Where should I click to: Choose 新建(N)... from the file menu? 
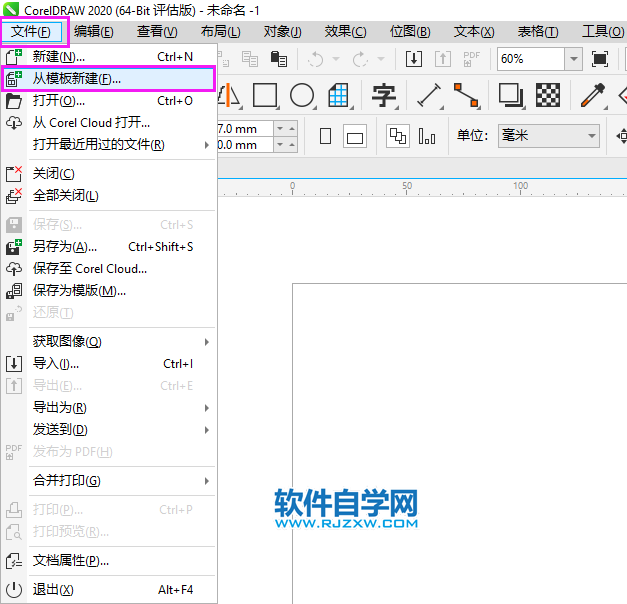pos(109,57)
